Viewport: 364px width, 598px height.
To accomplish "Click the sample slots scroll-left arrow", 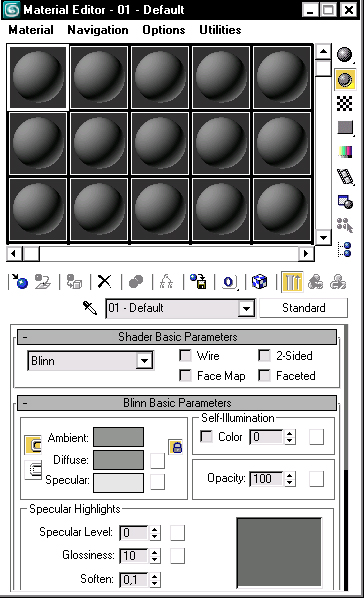I will point(14,253).
